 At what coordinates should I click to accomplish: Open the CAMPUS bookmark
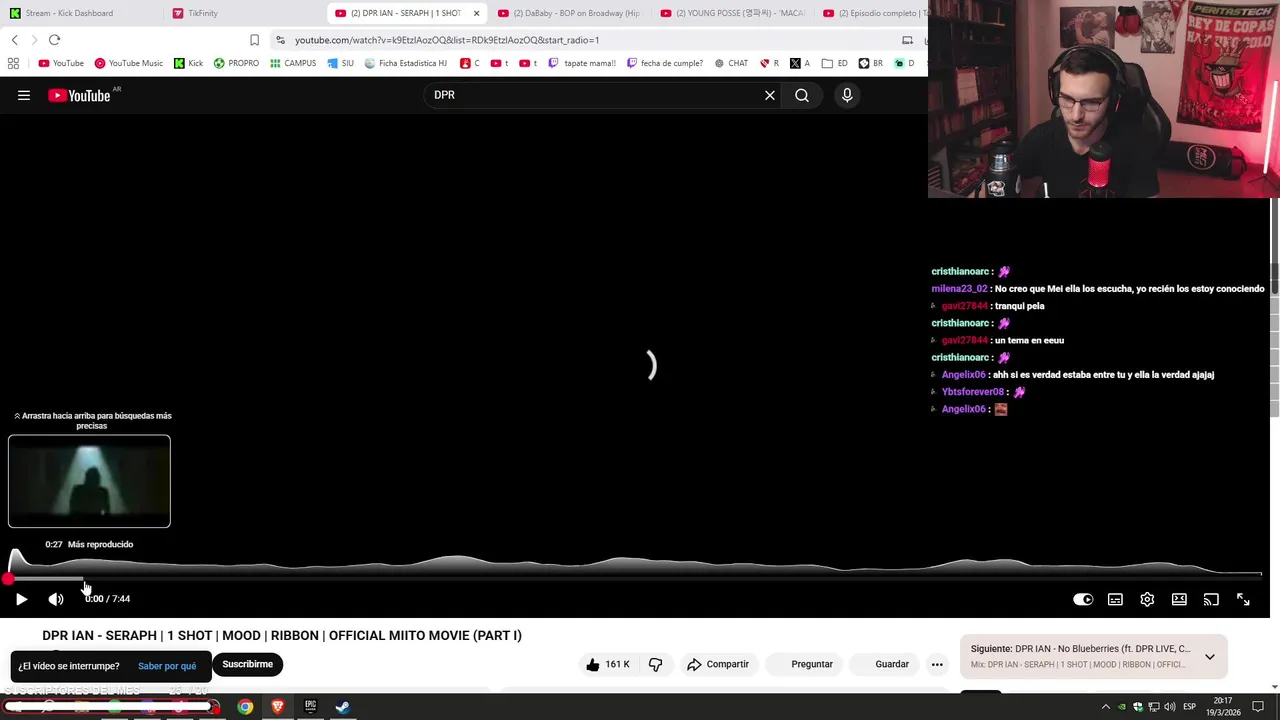293,63
